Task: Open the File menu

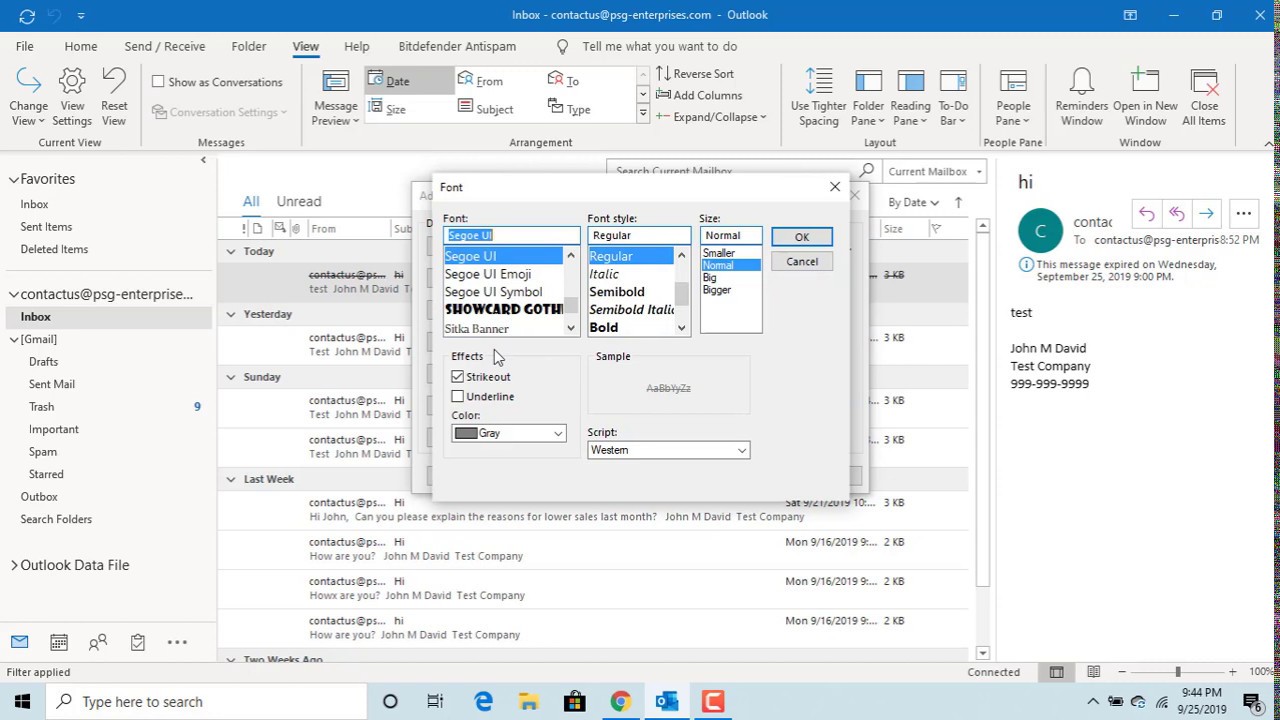Action: (24, 46)
